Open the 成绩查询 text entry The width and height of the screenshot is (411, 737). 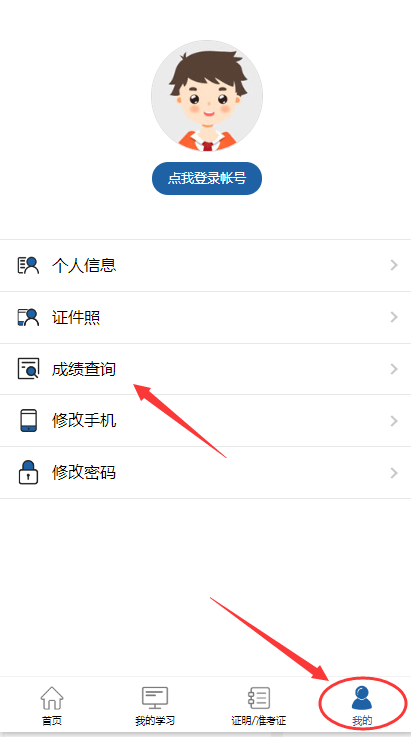[84, 369]
